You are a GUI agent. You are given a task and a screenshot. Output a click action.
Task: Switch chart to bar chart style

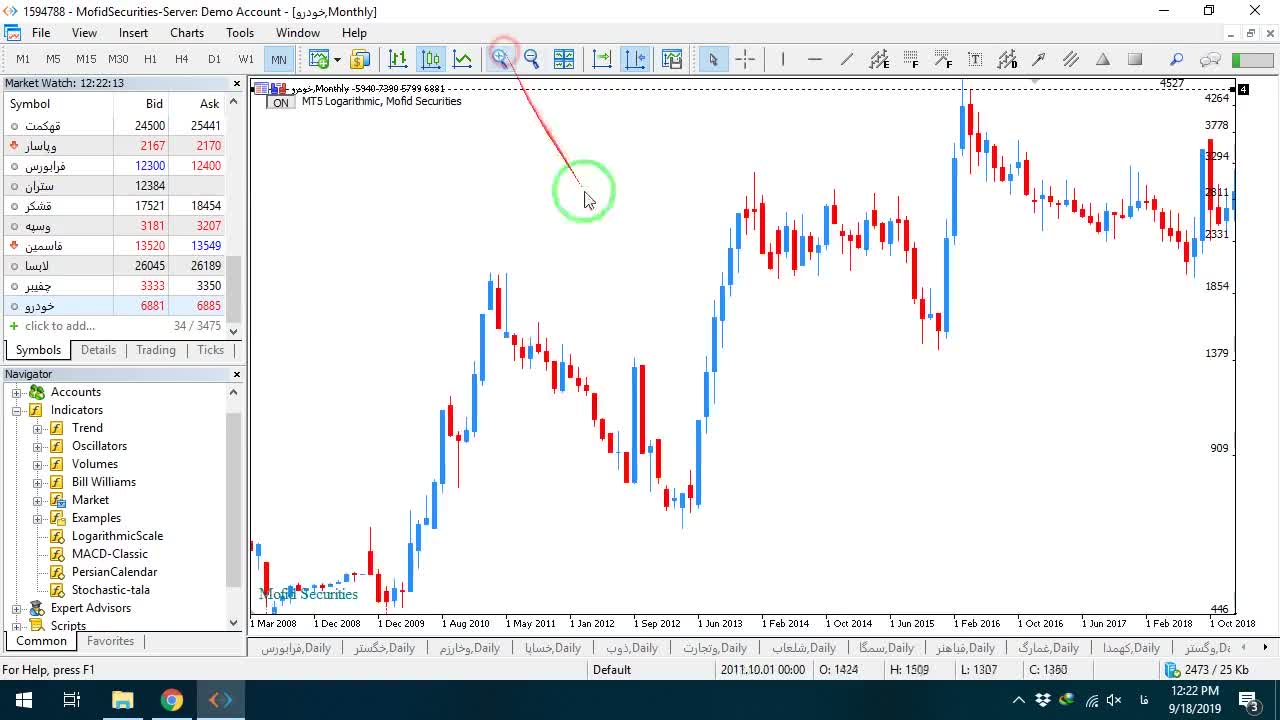tap(398, 59)
